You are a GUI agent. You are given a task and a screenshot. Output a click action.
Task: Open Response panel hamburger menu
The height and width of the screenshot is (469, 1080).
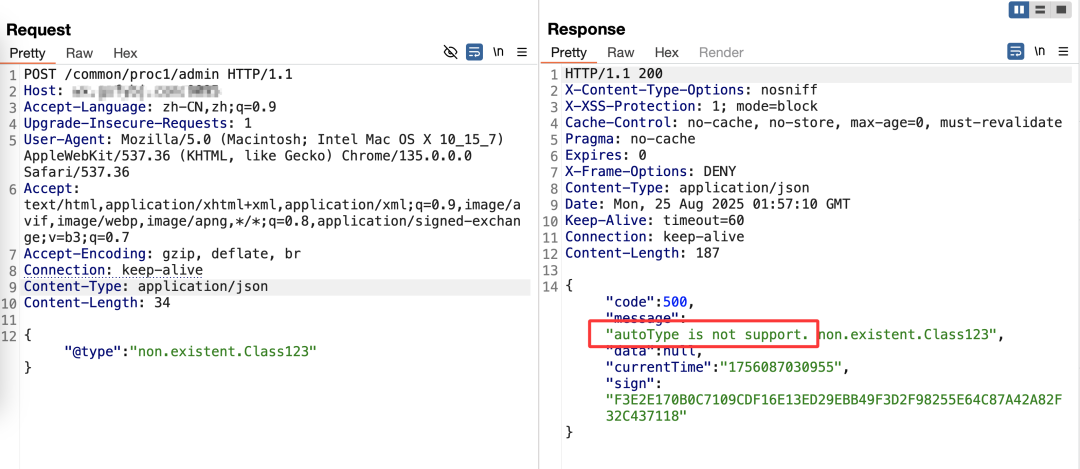[x=1063, y=52]
